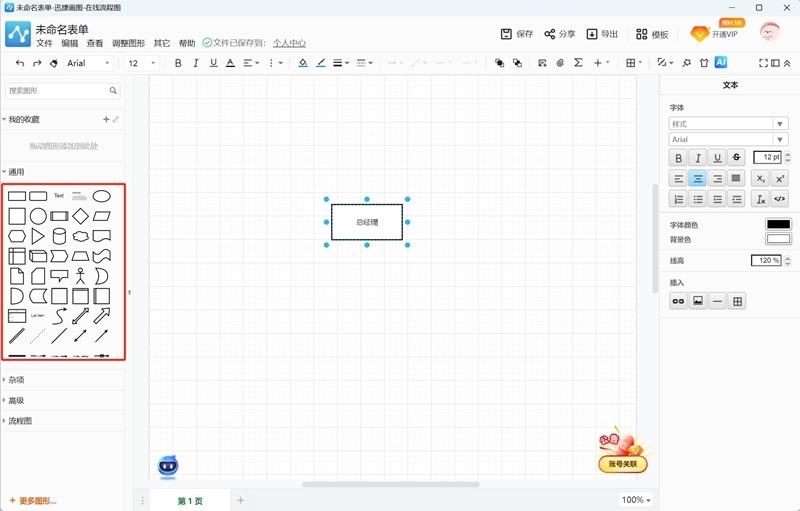Select the hexagon shape in palette
The height and width of the screenshot is (511, 800).
pos(17,236)
